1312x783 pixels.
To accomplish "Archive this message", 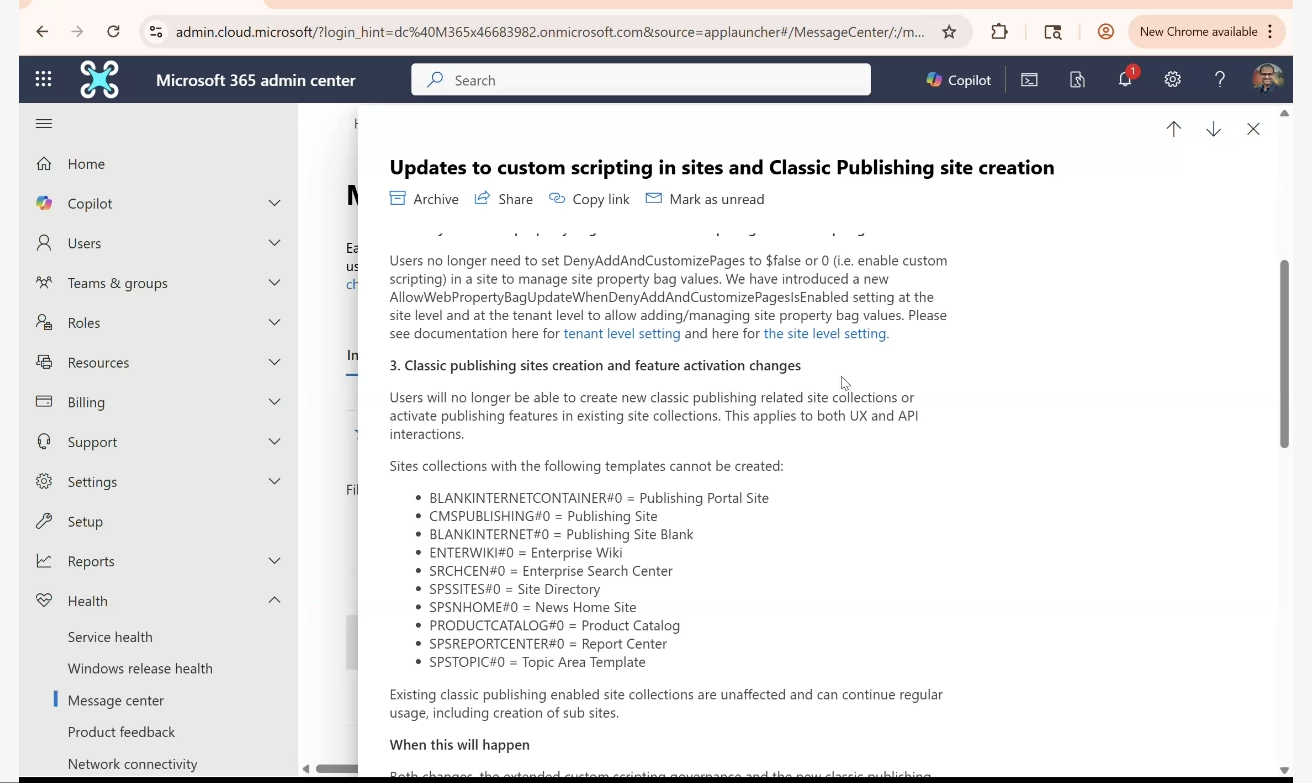I will 424,199.
